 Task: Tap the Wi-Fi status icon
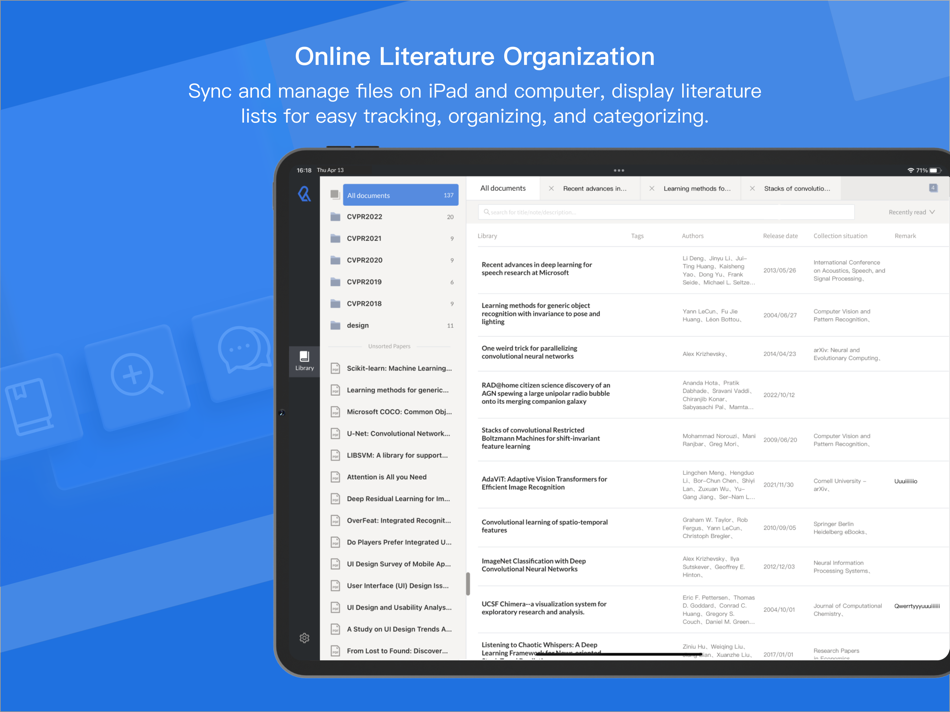tap(911, 170)
